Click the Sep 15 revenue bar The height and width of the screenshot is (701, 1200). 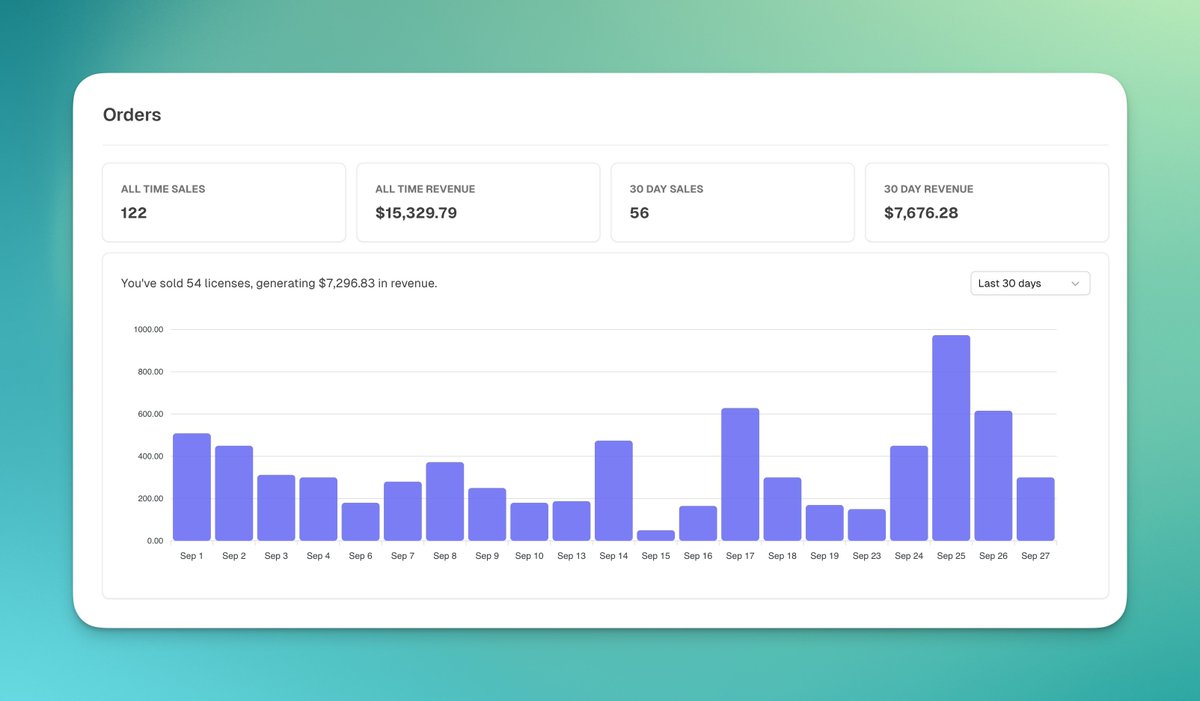(656, 535)
